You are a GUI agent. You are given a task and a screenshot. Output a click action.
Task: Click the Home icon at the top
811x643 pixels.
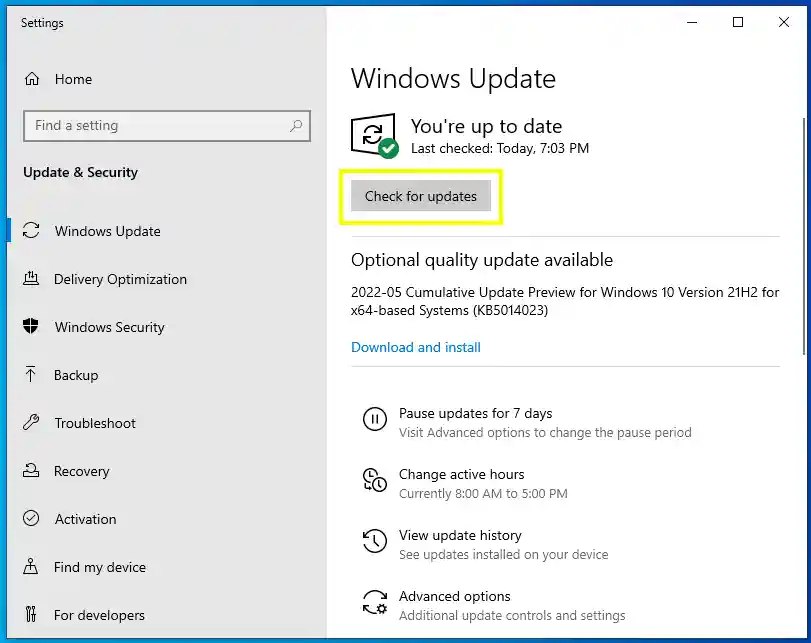(x=34, y=79)
